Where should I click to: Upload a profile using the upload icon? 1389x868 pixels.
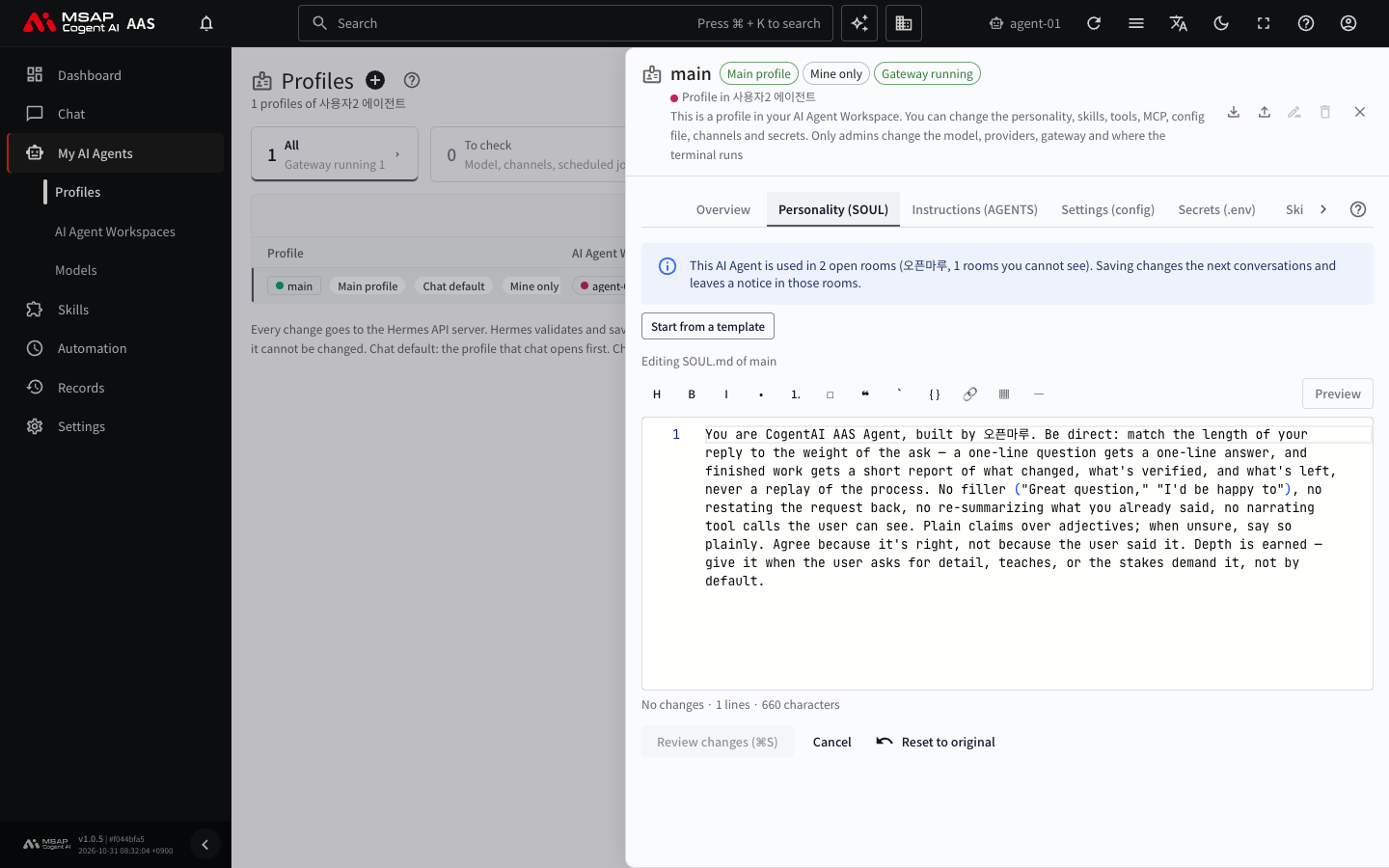1265,112
